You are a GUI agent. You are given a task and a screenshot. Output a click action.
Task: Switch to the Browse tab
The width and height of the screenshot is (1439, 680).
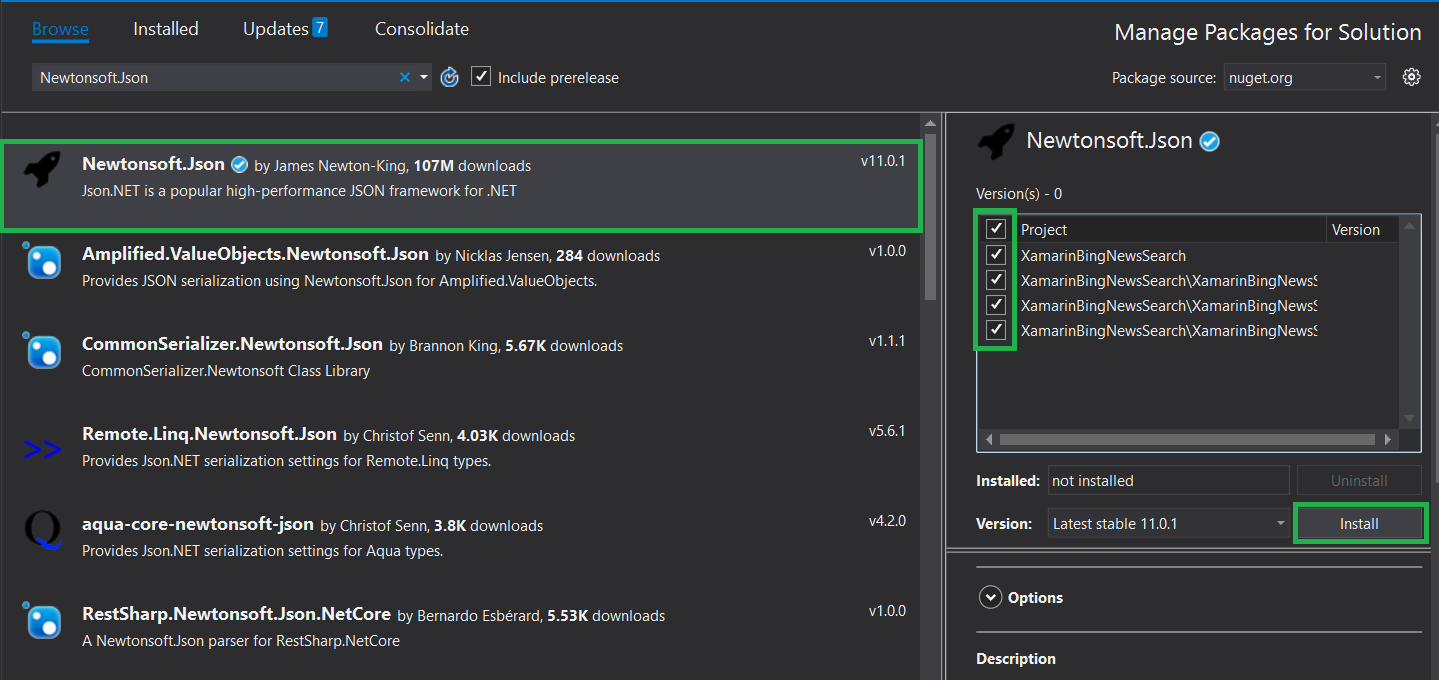(x=60, y=29)
